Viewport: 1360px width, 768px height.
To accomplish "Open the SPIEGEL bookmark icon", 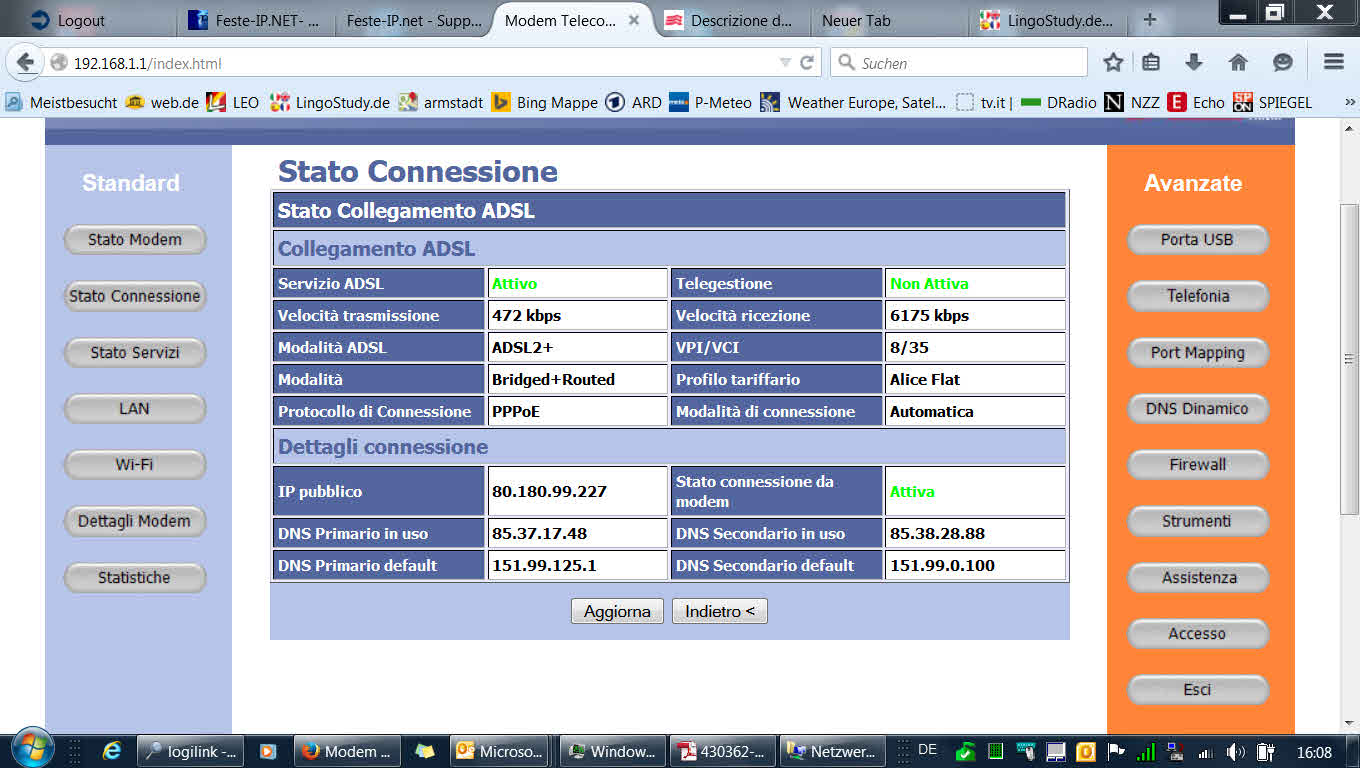I will (x=1242, y=101).
